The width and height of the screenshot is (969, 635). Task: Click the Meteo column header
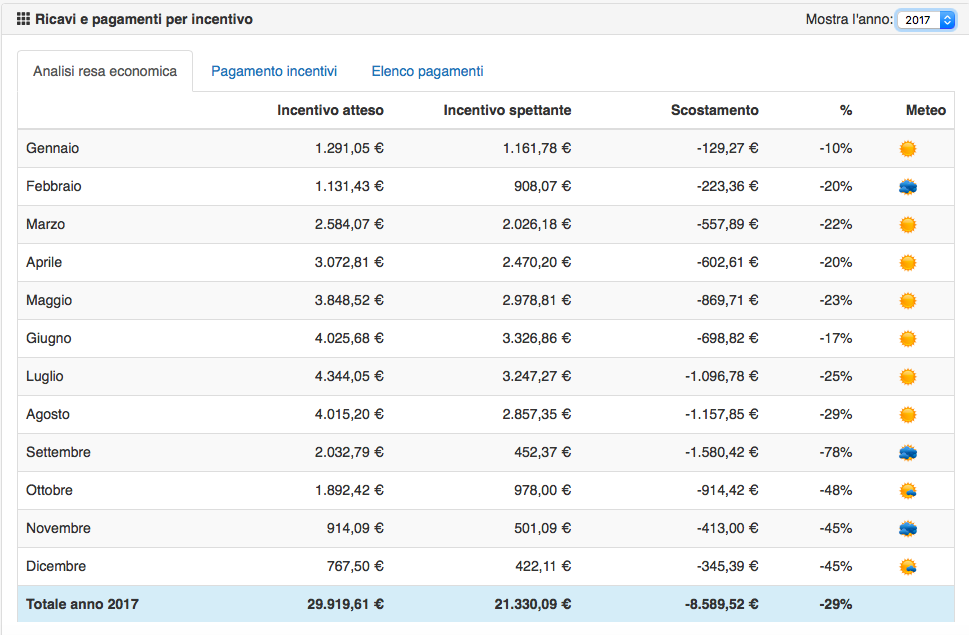(925, 110)
